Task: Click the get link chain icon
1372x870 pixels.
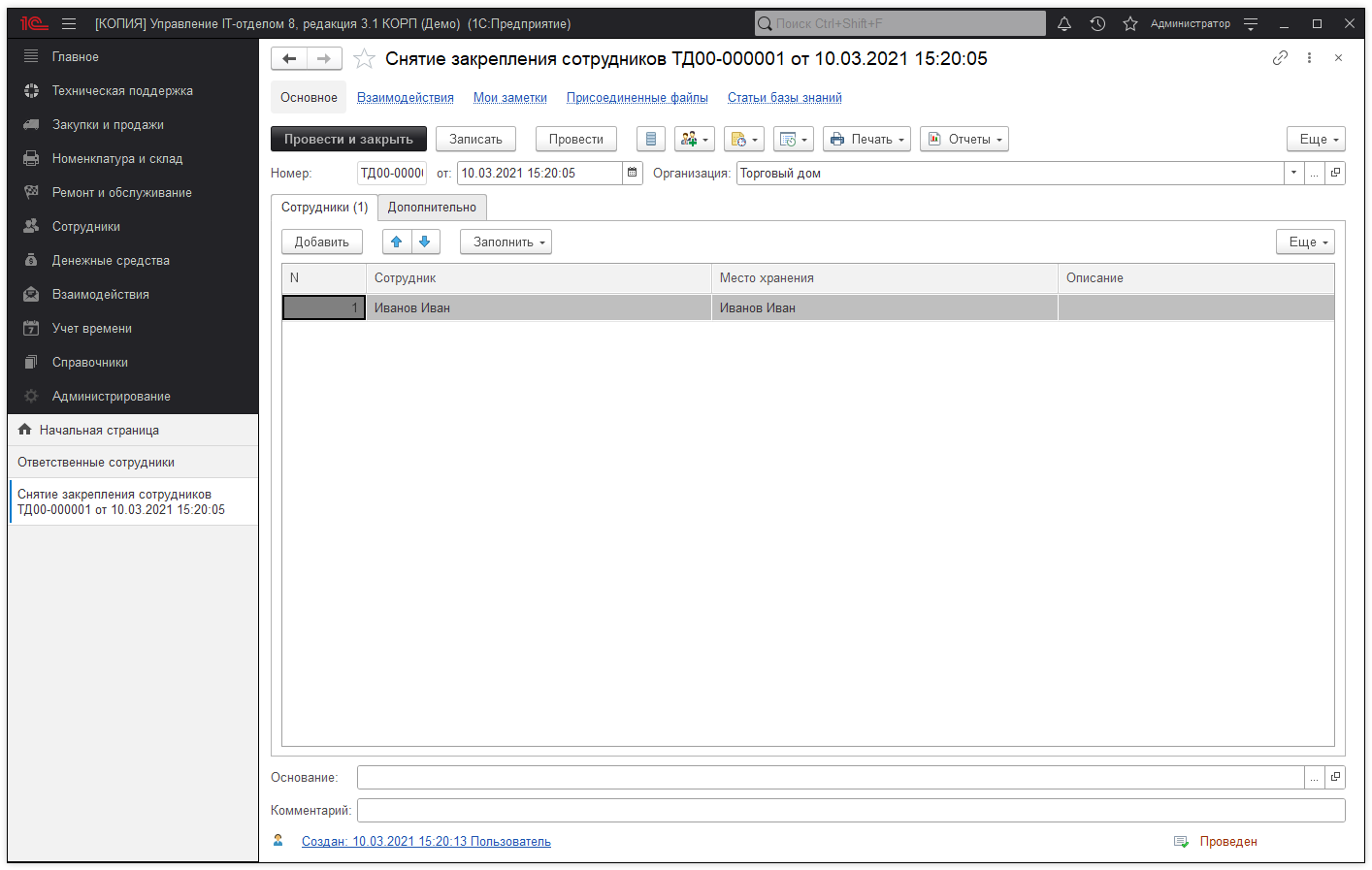Action: pos(1280,58)
